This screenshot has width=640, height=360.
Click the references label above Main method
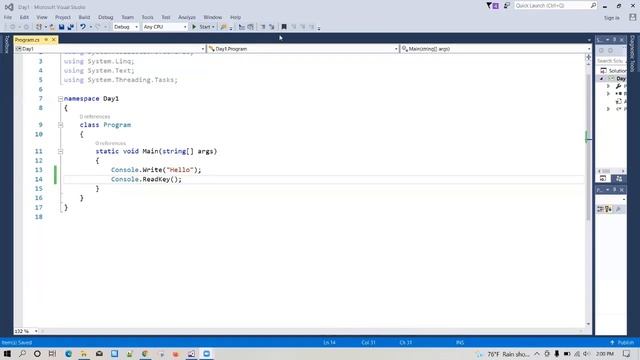pyautogui.click(x=111, y=143)
